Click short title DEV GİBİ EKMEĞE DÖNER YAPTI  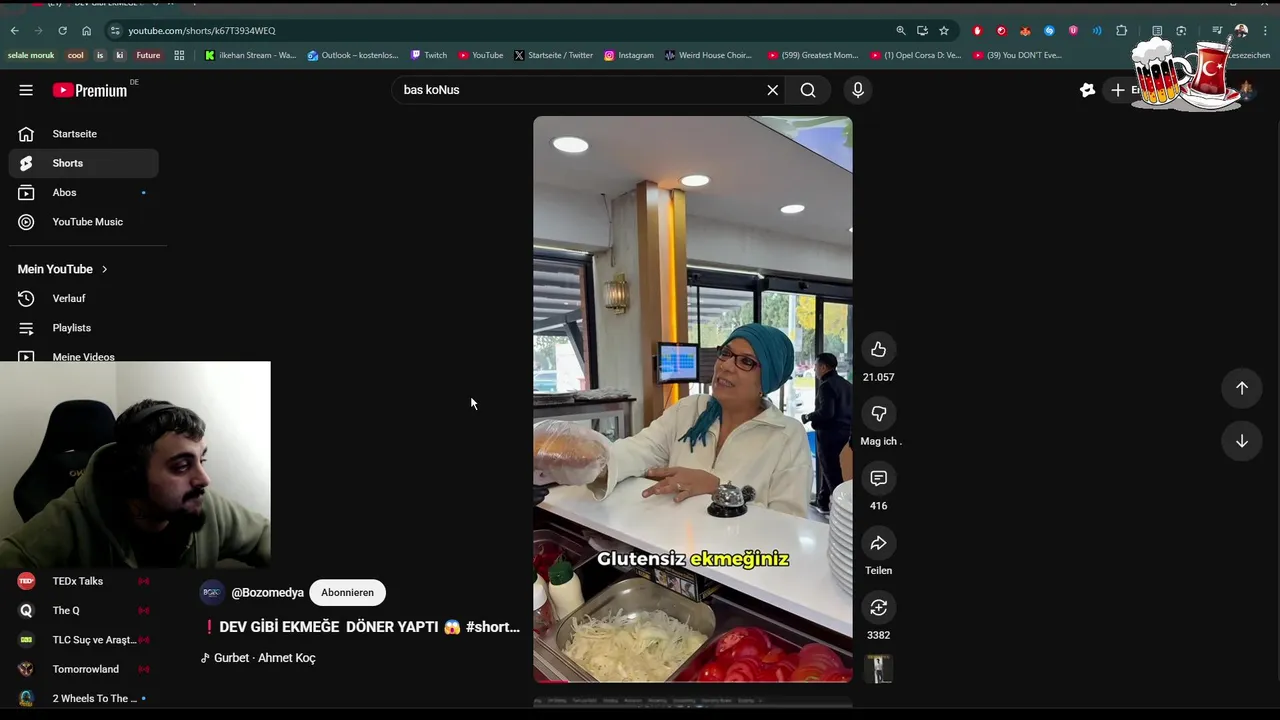[x=360, y=627]
